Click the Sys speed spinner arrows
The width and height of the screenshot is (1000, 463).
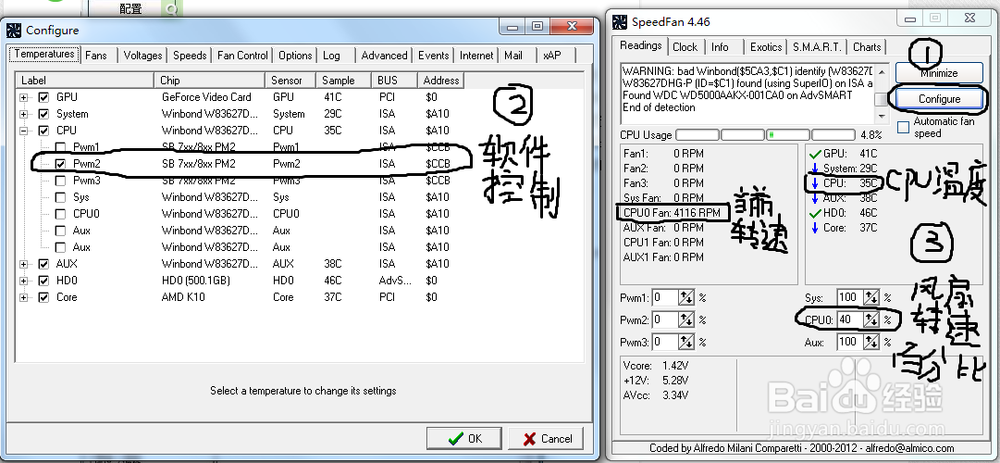pyautogui.click(x=871, y=297)
